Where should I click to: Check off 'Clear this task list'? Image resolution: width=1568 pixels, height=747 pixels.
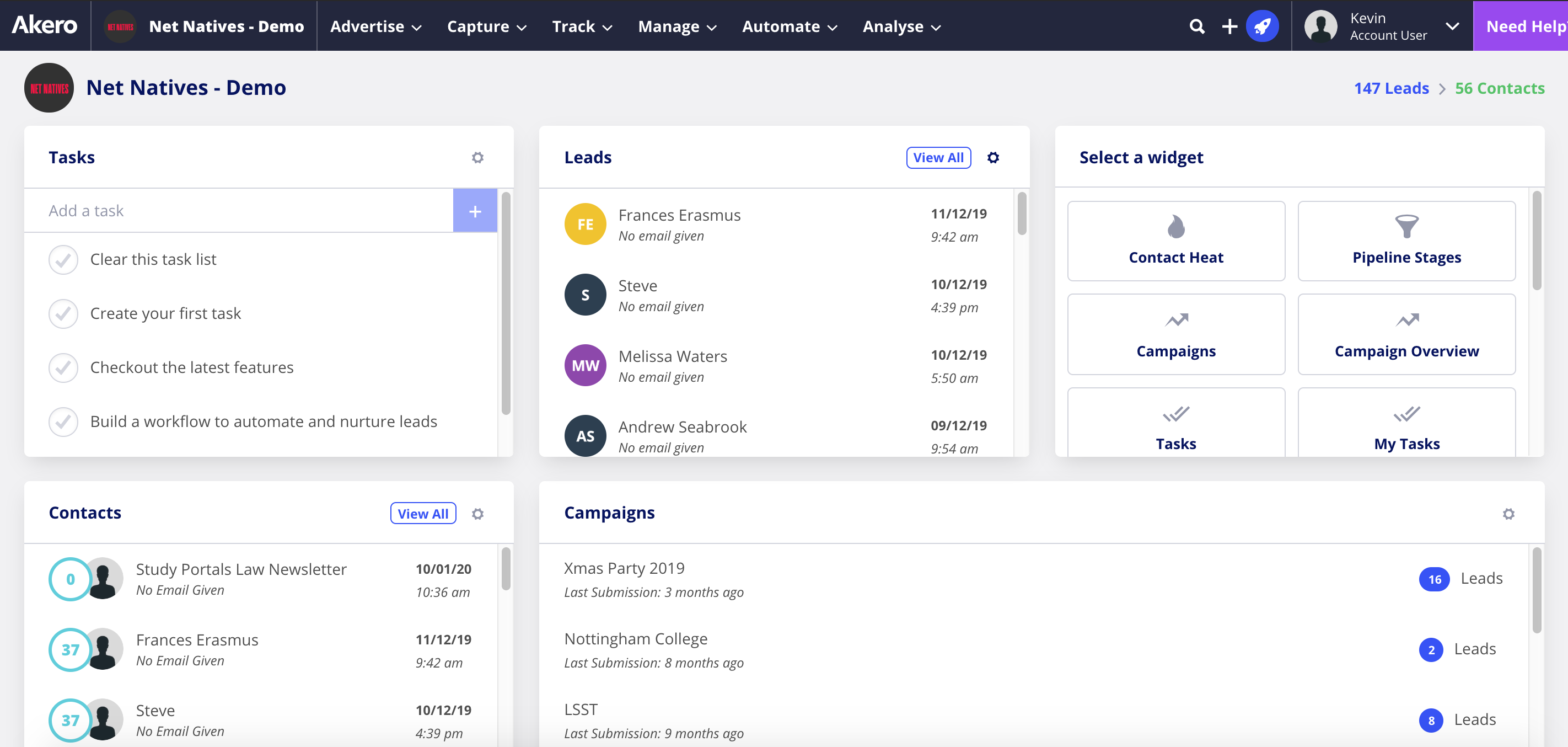point(63,260)
